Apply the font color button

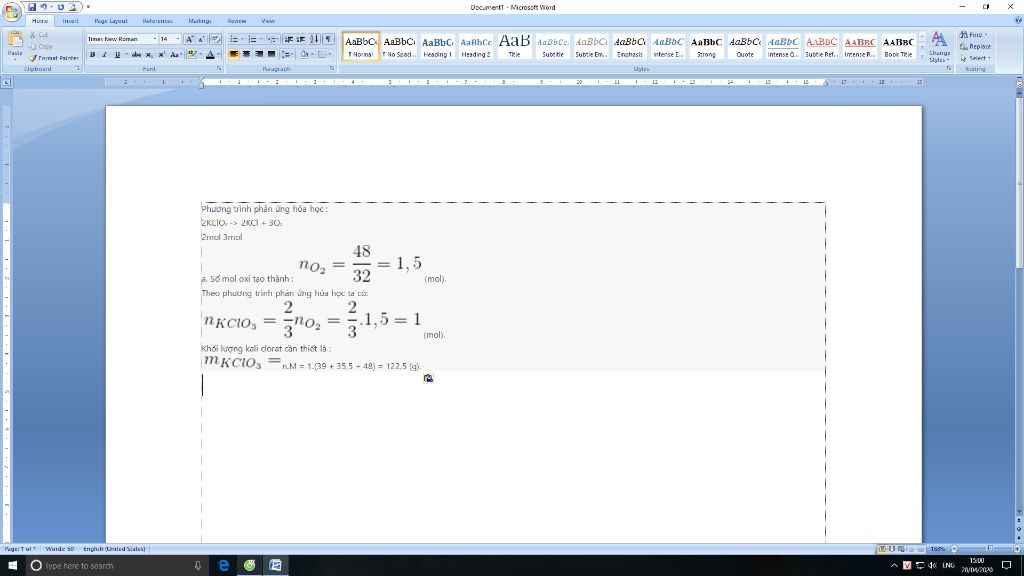point(210,55)
